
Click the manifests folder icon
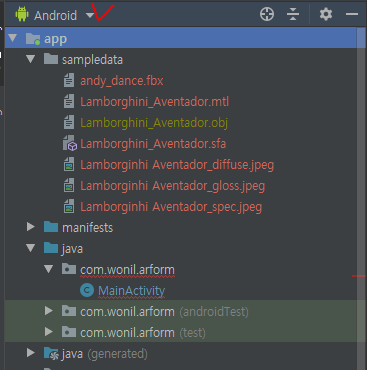tap(51, 227)
